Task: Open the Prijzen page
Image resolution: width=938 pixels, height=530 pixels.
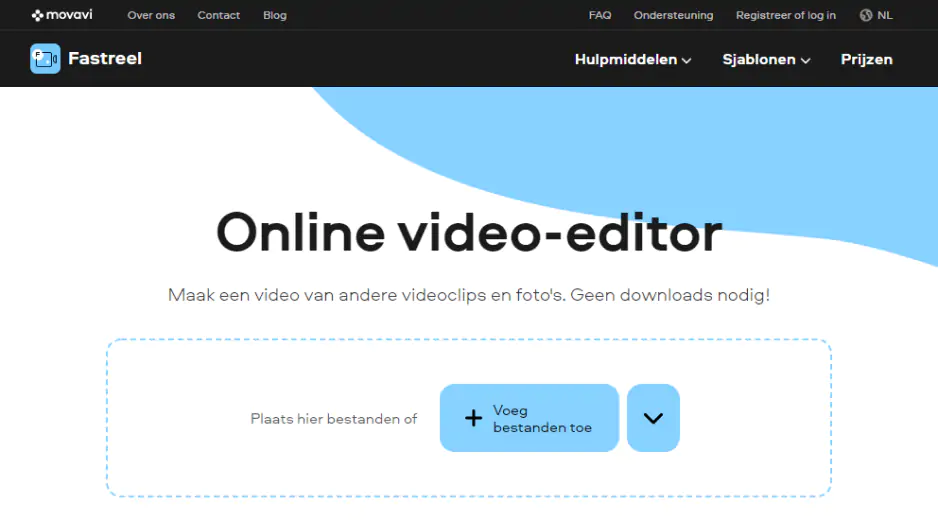Action: (866, 59)
